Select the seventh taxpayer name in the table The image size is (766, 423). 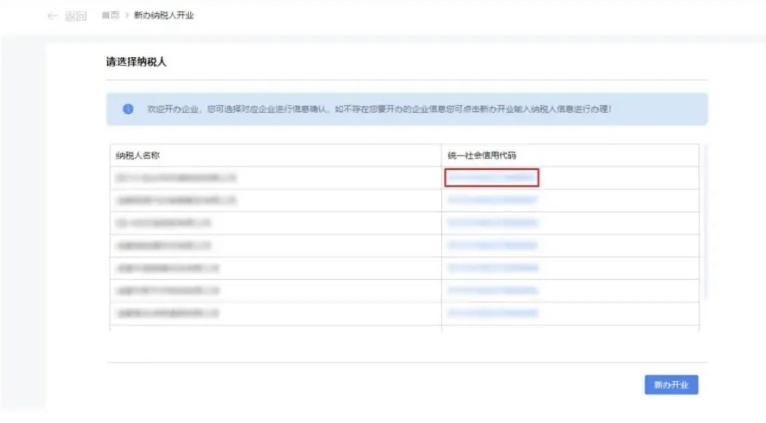167,314
